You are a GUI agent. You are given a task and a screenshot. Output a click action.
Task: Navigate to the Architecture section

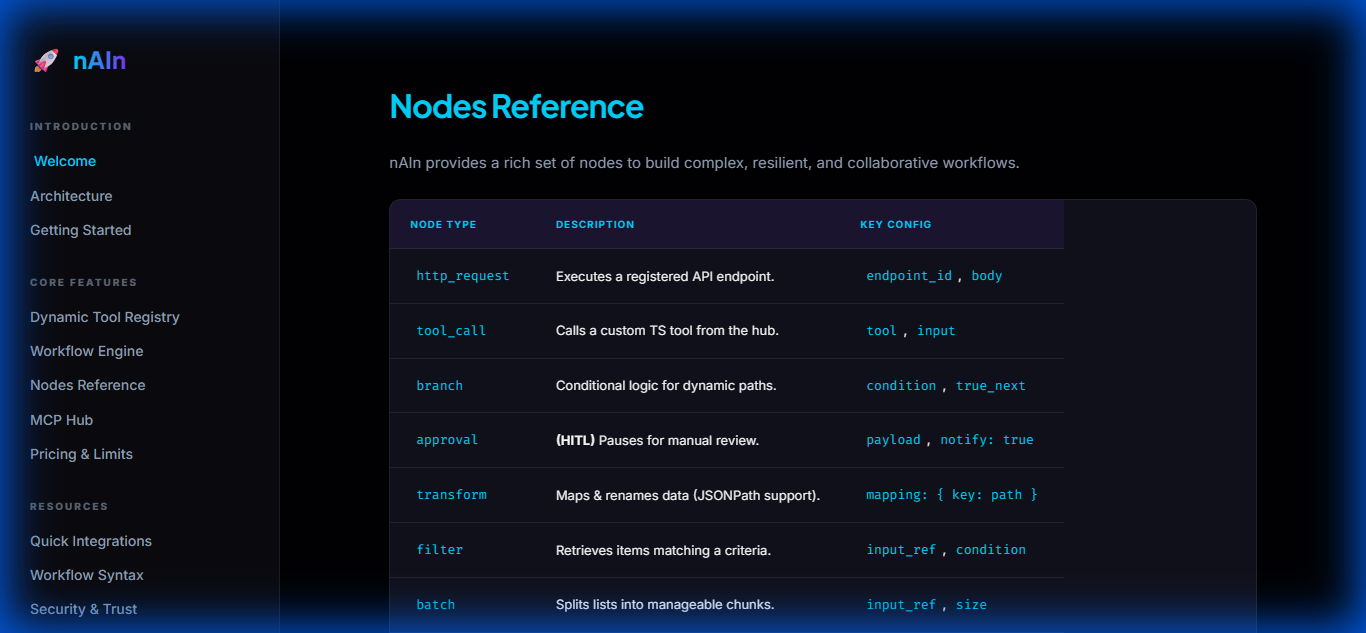click(x=71, y=195)
